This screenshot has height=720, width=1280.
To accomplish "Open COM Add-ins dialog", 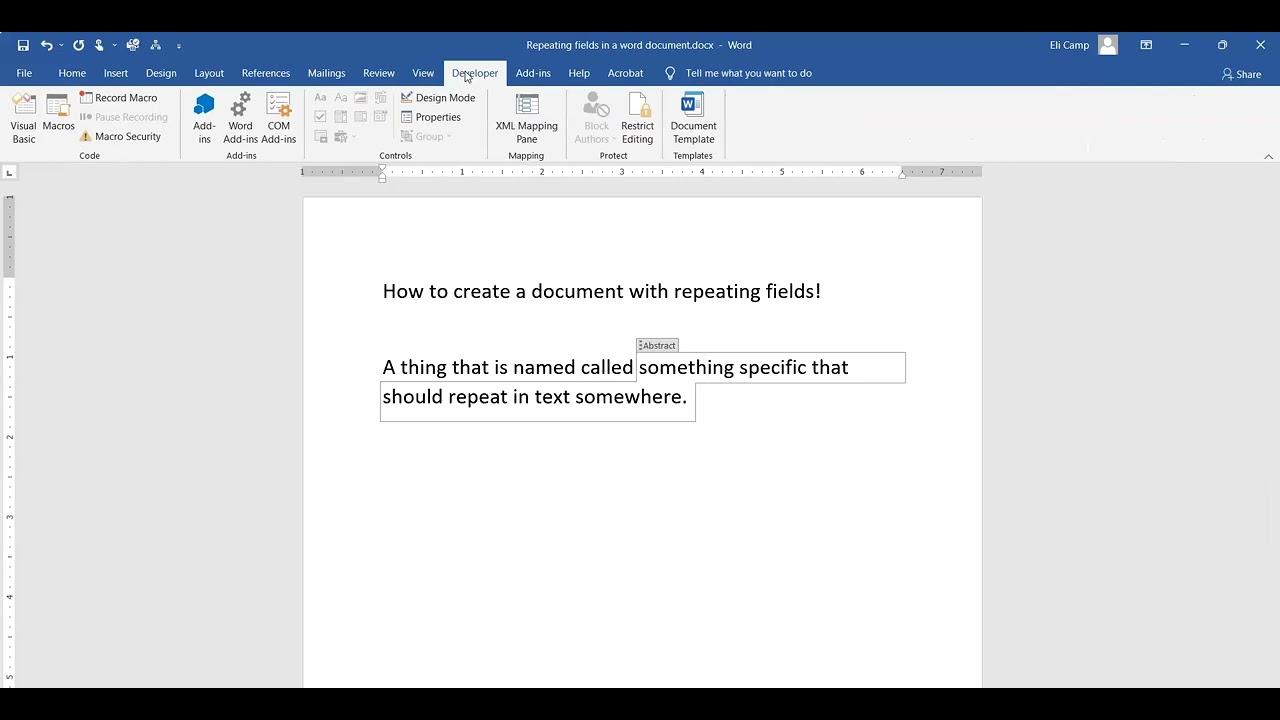I will [x=279, y=118].
